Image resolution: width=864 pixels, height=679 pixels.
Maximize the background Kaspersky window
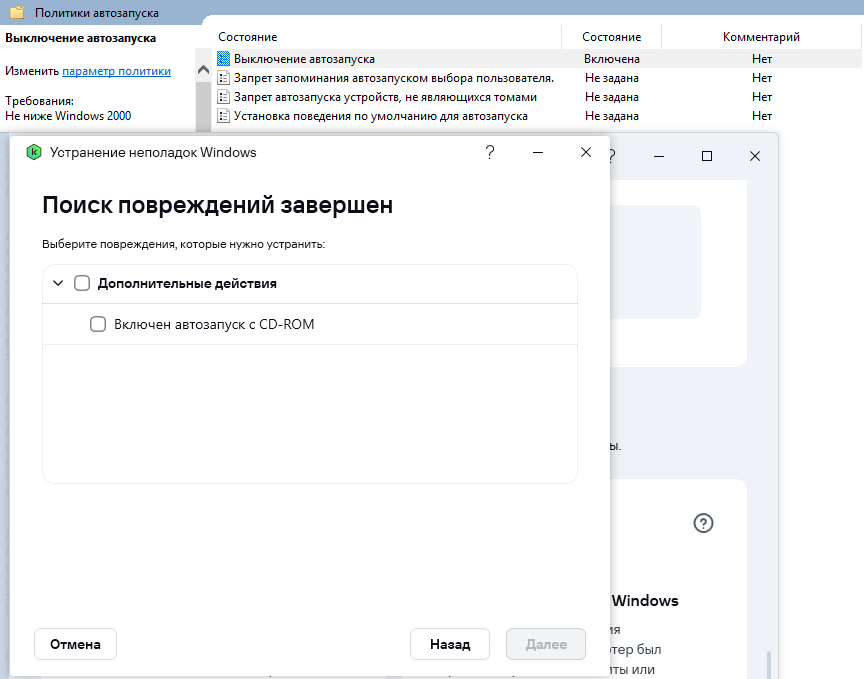(x=707, y=157)
